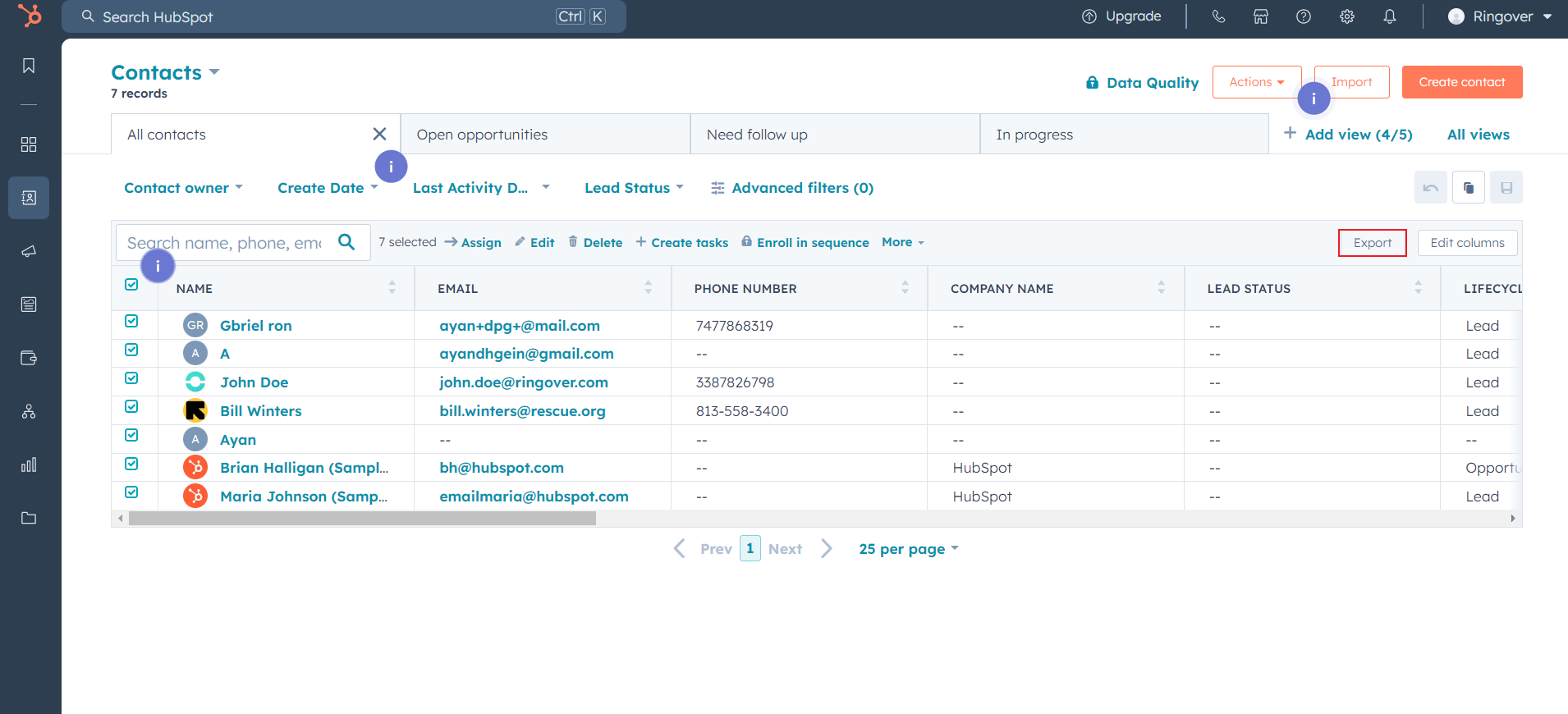Open Bookmarks in the left sidebar
Viewport: 1568px width, 714px height.
(x=29, y=66)
